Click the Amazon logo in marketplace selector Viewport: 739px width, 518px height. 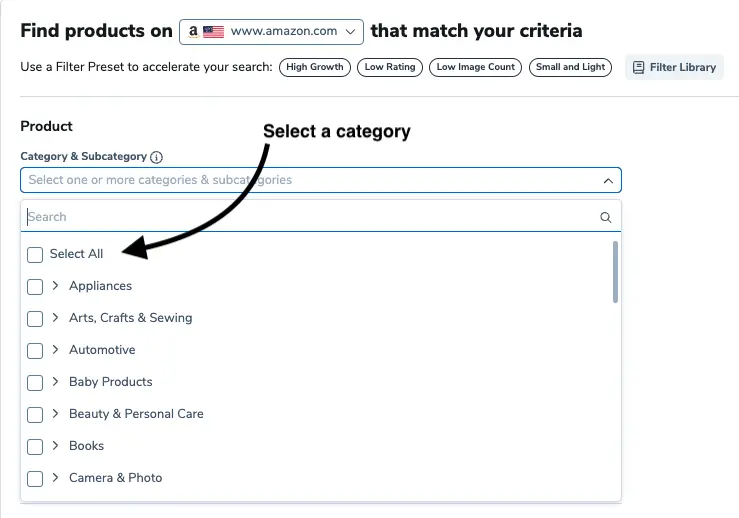[193, 31]
